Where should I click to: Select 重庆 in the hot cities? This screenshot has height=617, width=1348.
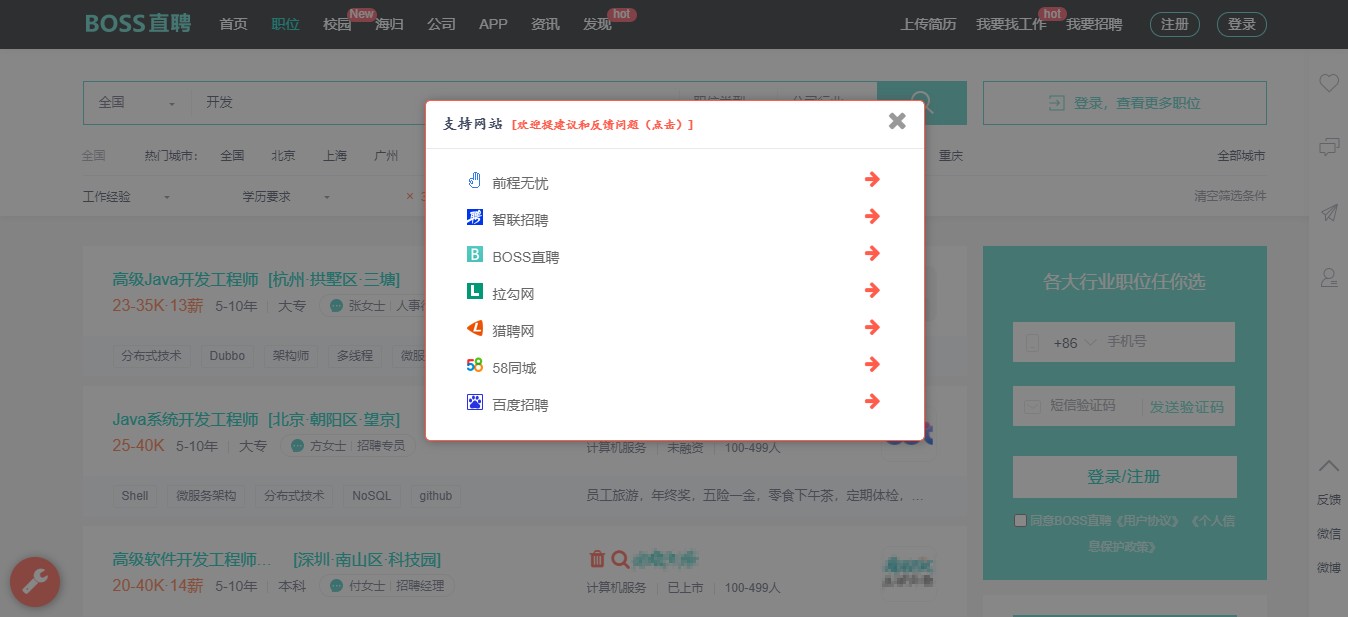click(951, 156)
